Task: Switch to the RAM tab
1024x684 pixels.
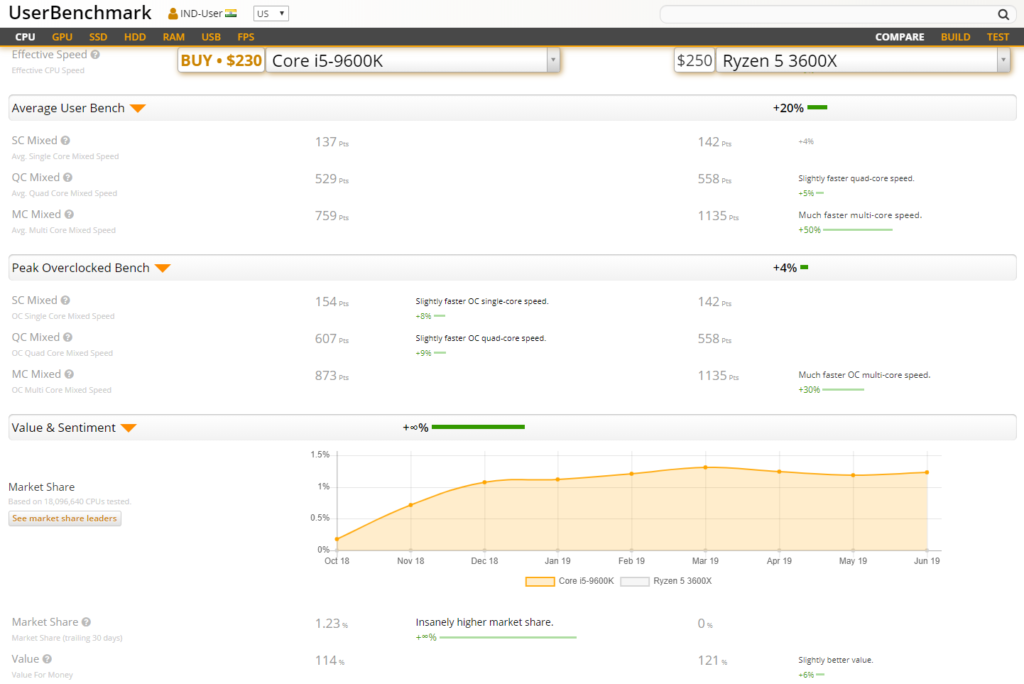Action: pyautogui.click(x=174, y=37)
